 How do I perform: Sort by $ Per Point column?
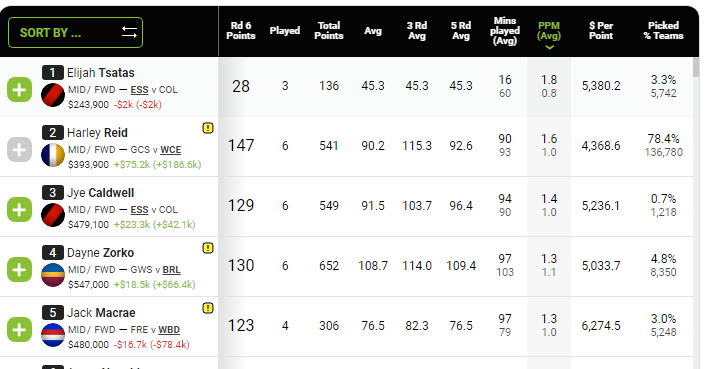pos(601,31)
